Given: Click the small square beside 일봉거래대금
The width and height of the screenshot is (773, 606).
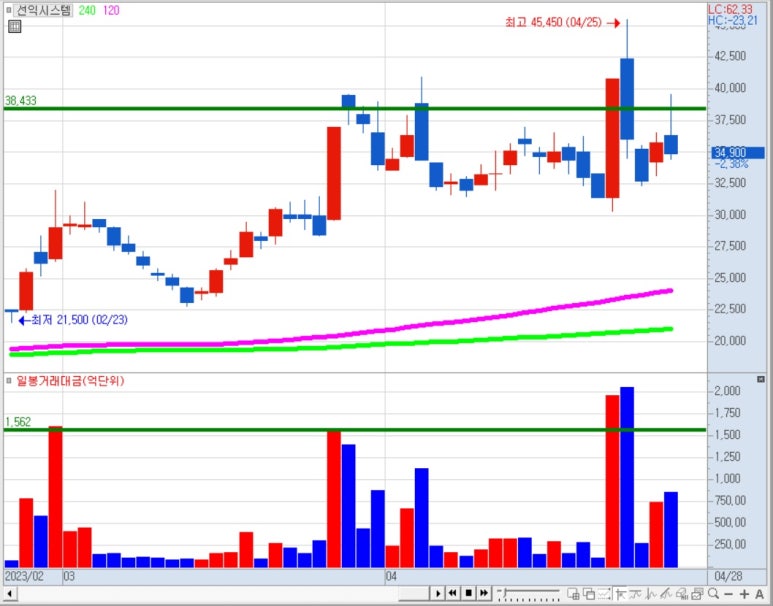Looking at the screenshot, I should click(8, 380).
